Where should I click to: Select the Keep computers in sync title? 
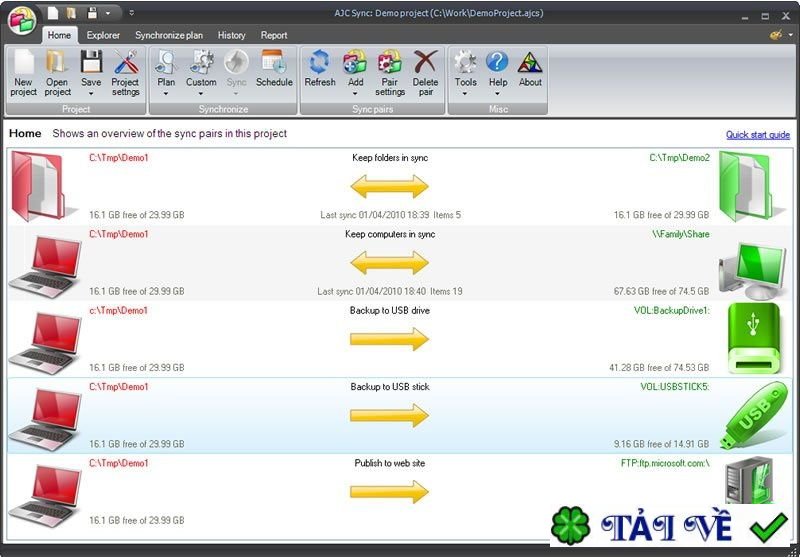390,234
